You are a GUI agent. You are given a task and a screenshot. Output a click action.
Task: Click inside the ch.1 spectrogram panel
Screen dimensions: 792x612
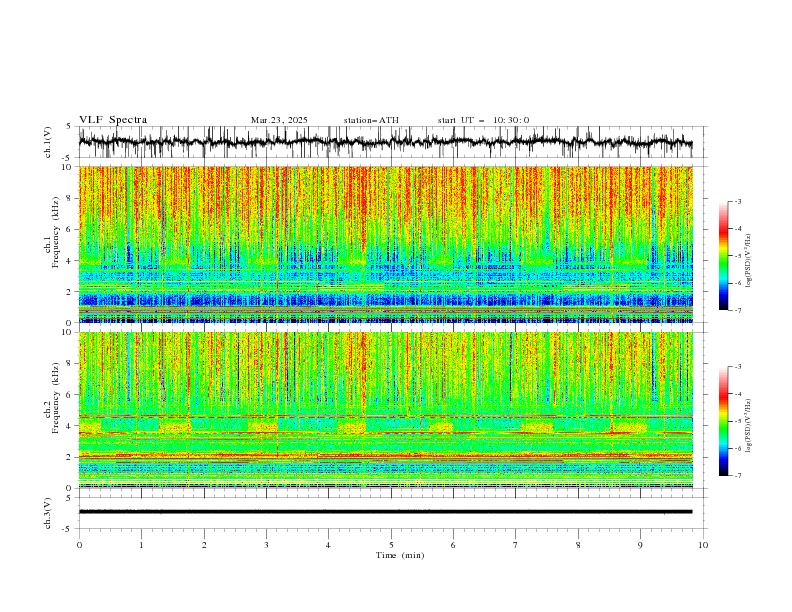pyautogui.click(x=385, y=244)
